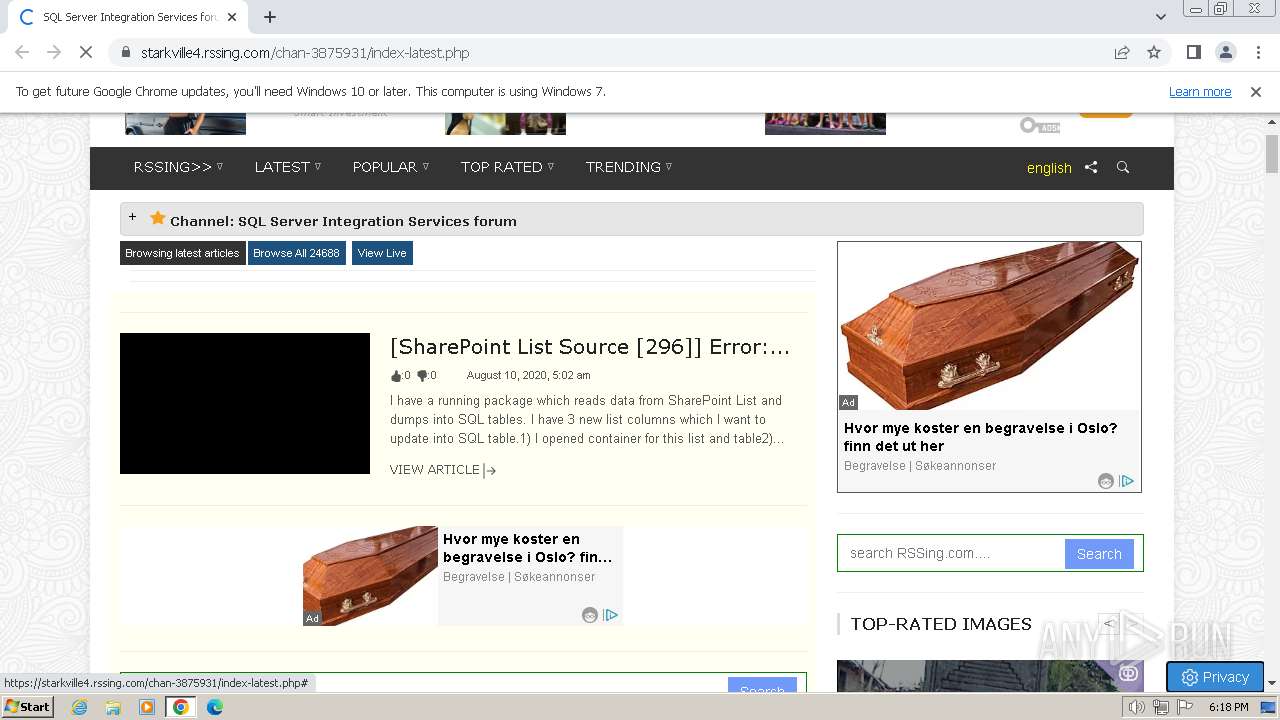This screenshot has height=720, width=1280.
Task: Click the channel favorite star
Action: click(x=157, y=218)
